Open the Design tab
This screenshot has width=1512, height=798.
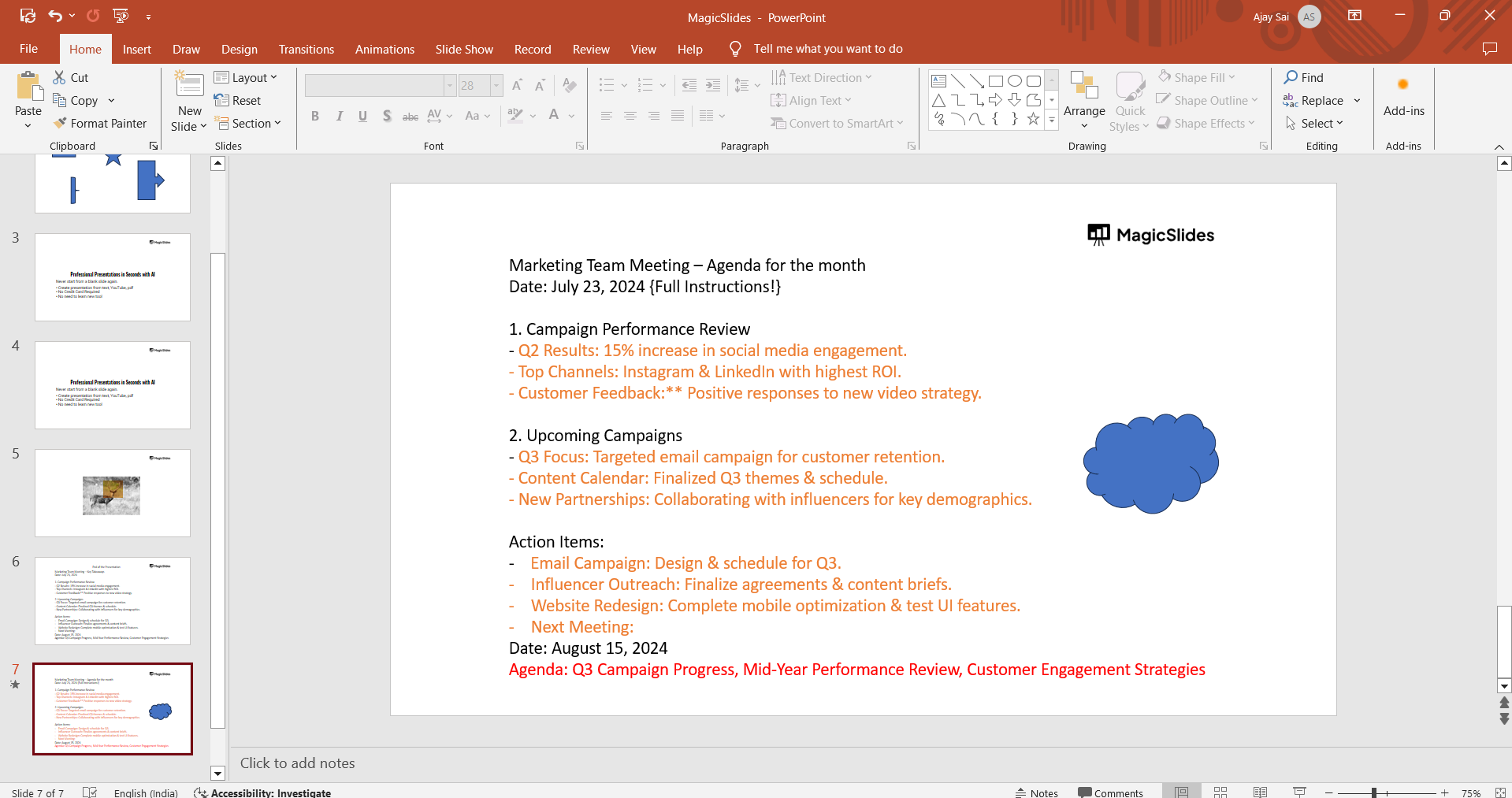[x=239, y=49]
